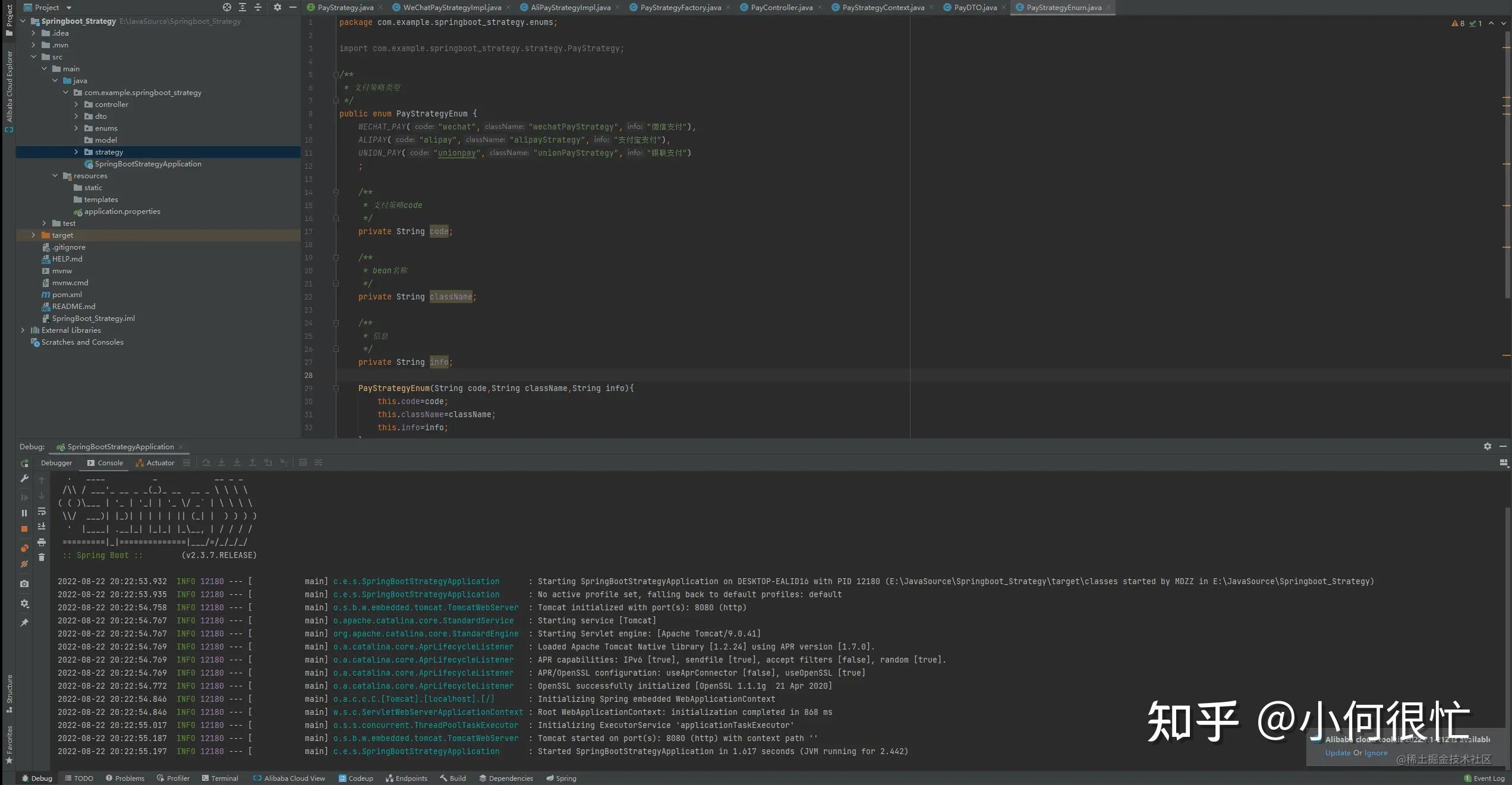Collapse the strategy package folder
The image size is (1512, 785).
coord(76,152)
